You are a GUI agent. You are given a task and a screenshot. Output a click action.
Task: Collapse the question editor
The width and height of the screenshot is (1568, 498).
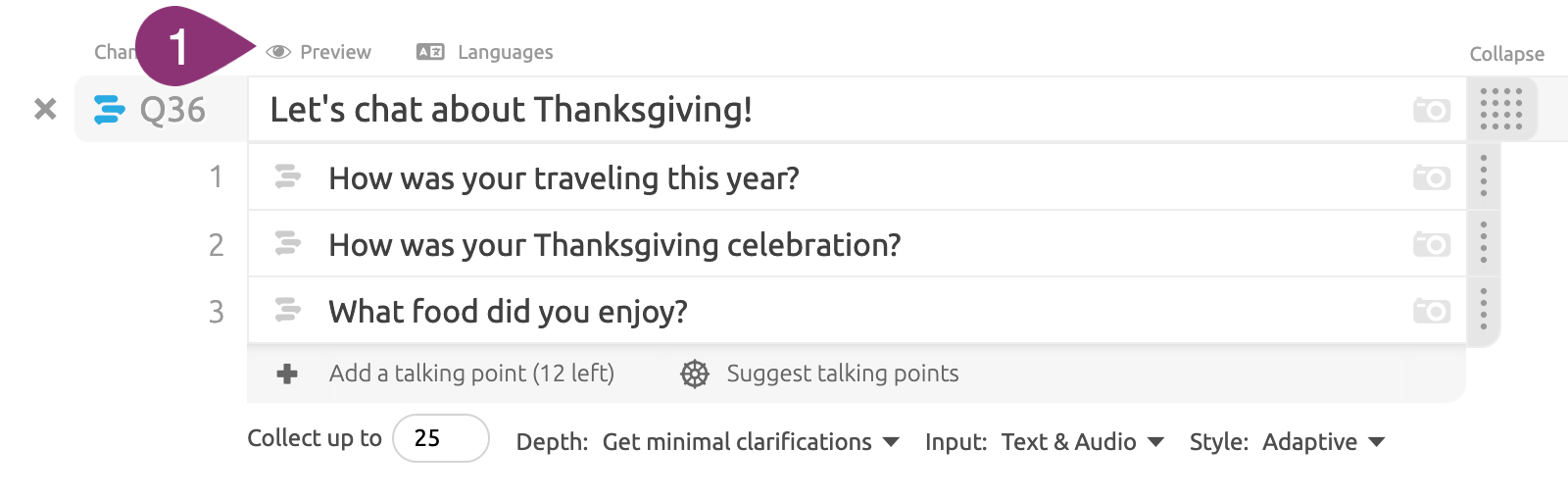click(x=1506, y=54)
